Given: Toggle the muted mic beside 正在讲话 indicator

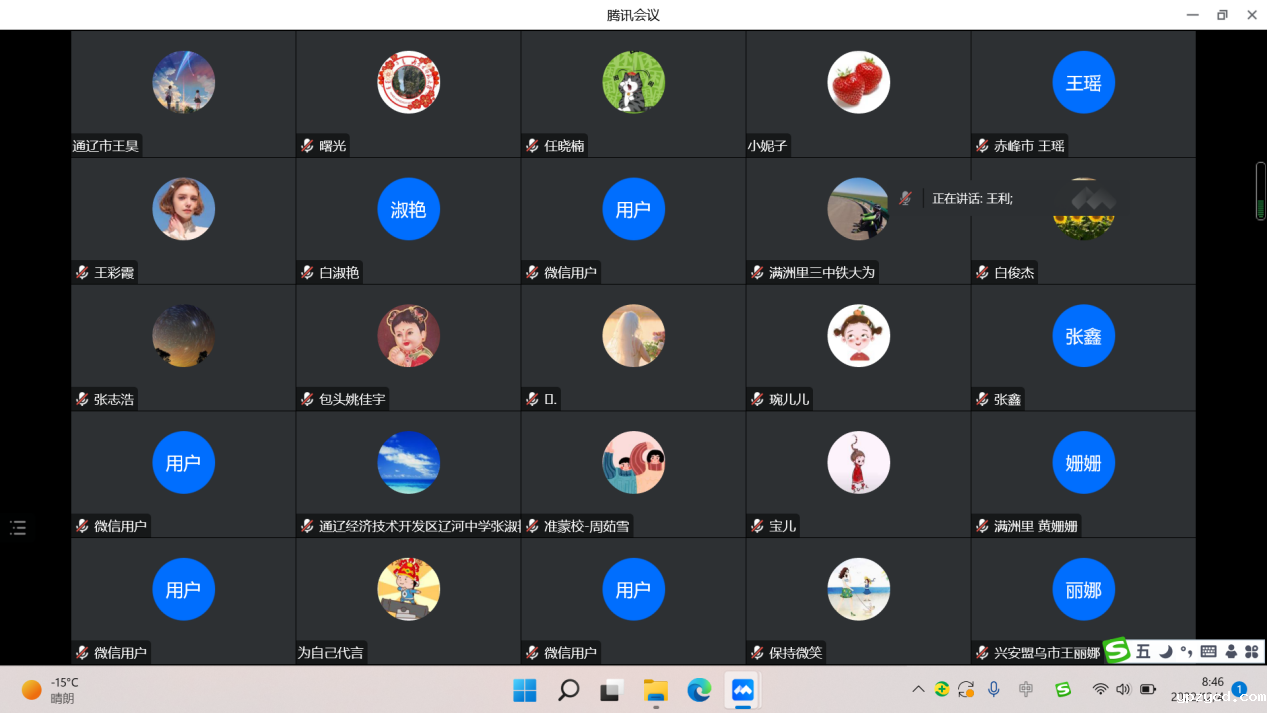Looking at the screenshot, I should click(x=905, y=198).
